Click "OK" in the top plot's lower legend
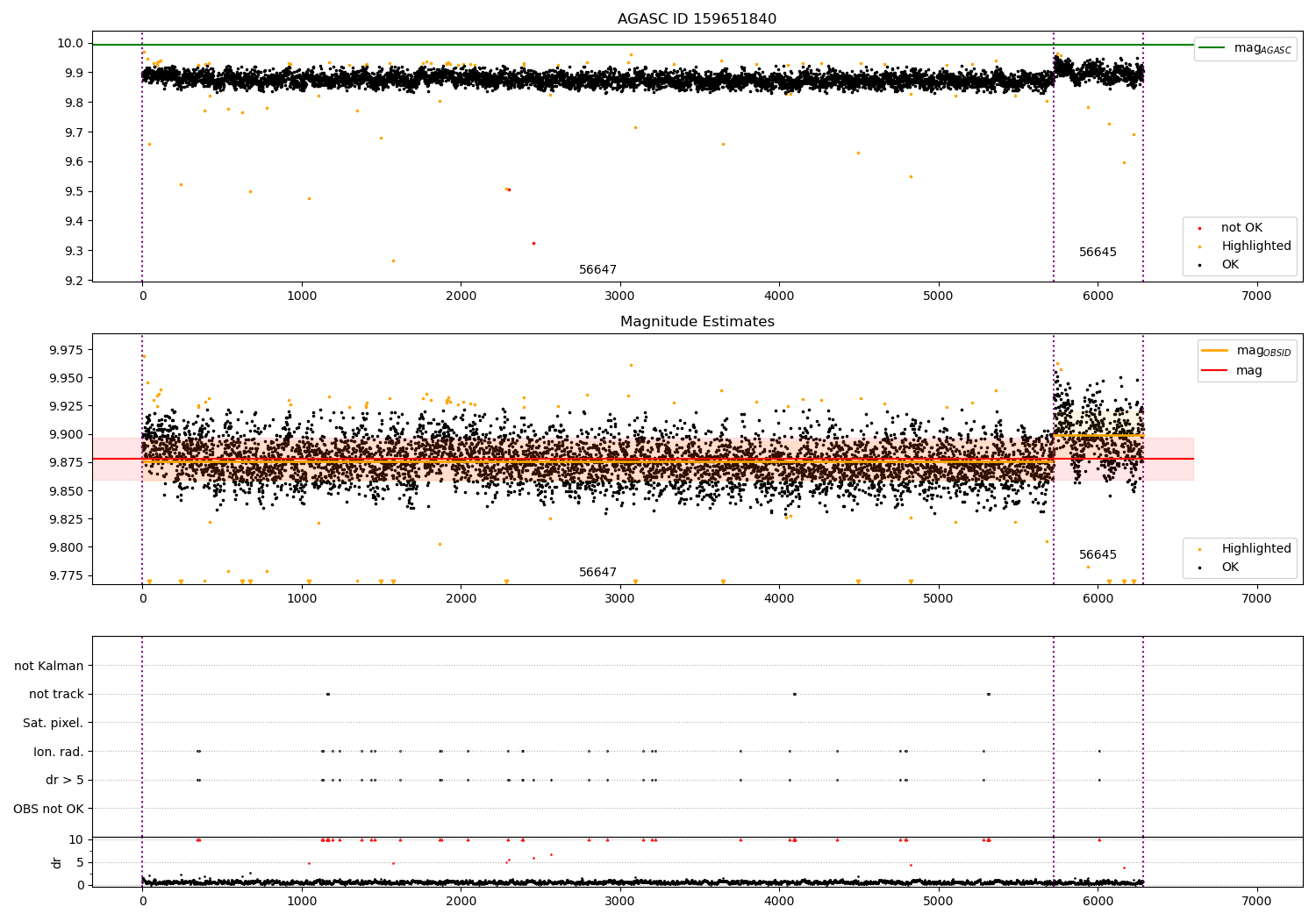Image resolution: width=1316 pixels, height=921 pixels. point(1230,265)
